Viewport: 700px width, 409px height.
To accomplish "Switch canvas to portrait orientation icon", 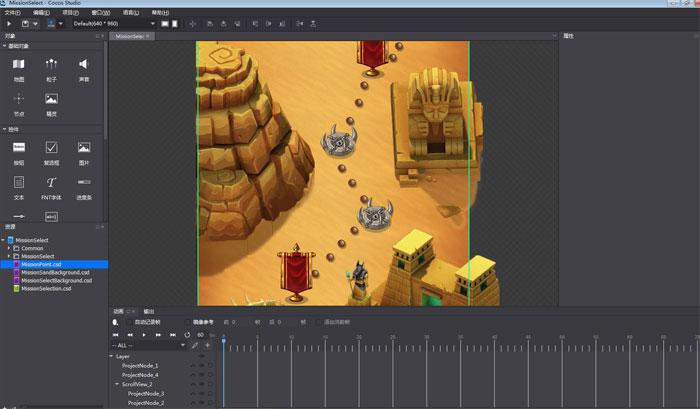I will coord(175,24).
